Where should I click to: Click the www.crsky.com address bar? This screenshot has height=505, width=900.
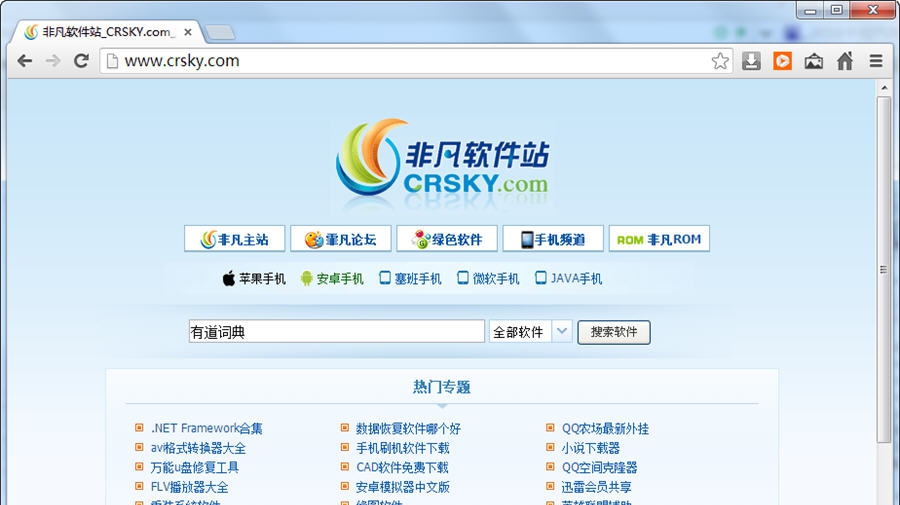[416, 61]
